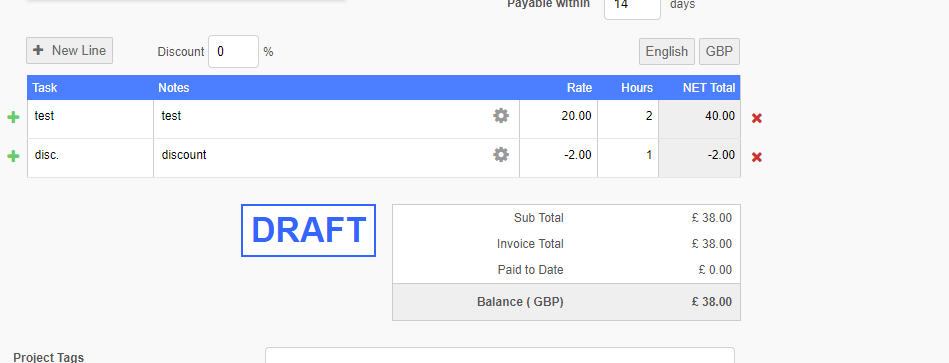The width and height of the screenshot is (949, 363).
Task: Edit the hours value 2
Action: coord(628,119)
